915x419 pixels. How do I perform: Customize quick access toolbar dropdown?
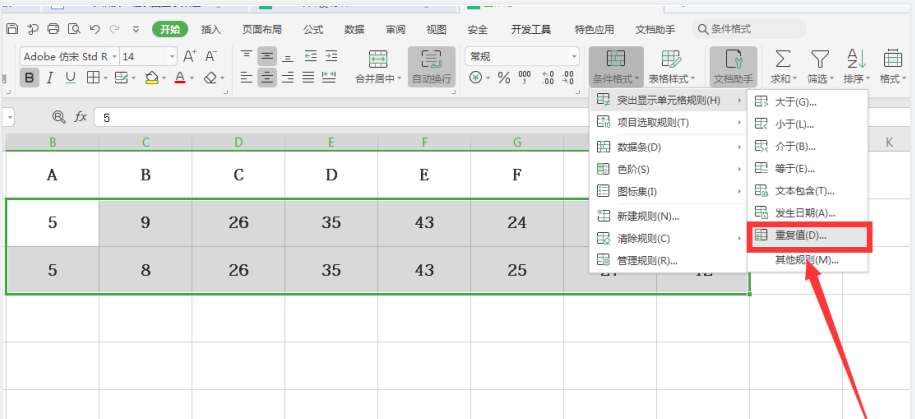(136, 29)
